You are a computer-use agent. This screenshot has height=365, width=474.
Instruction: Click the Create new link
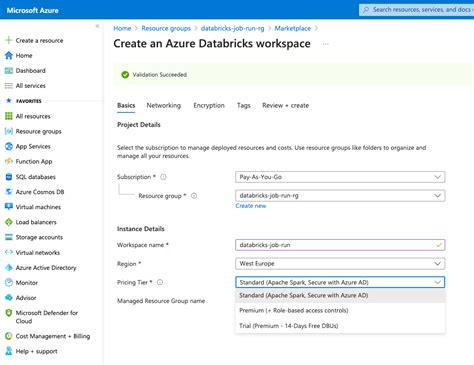click(251, 206)
